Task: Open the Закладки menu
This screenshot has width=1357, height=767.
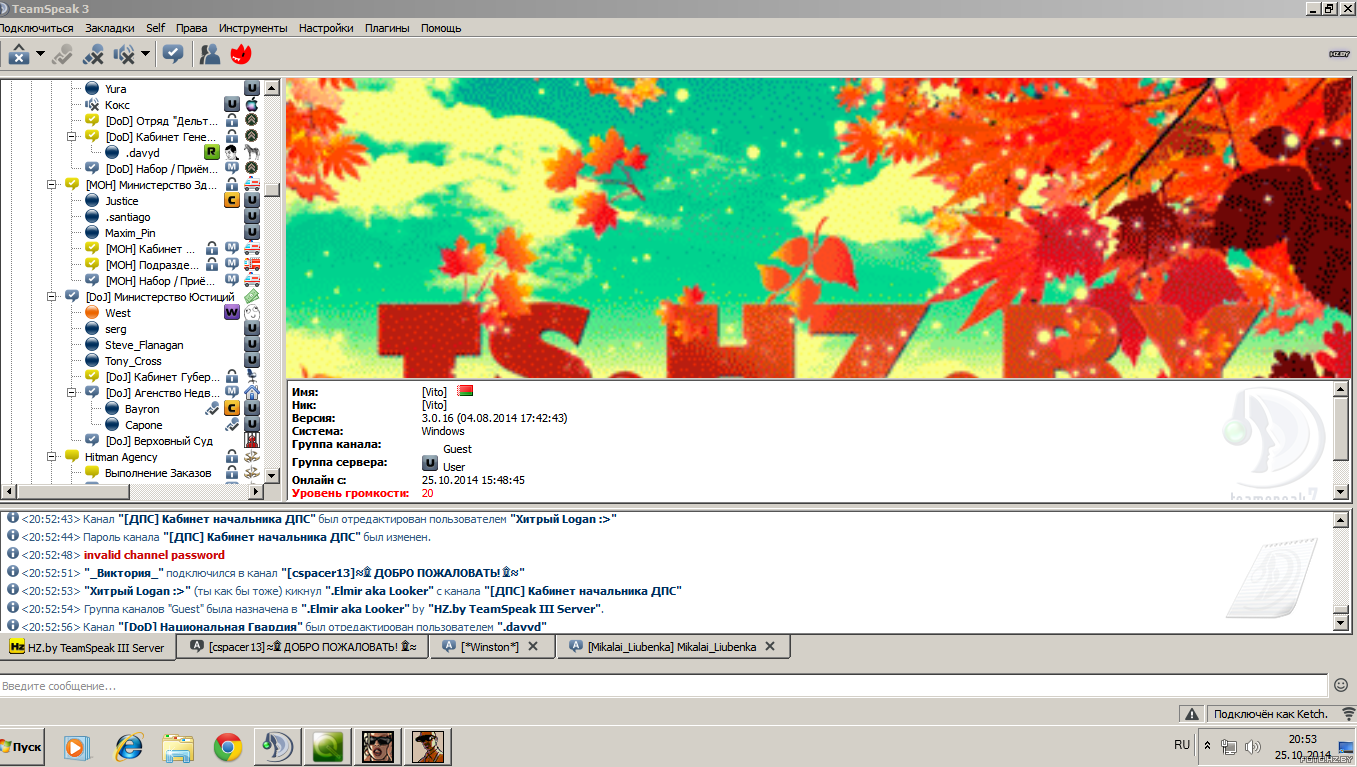Action: [x=110, y=28]
